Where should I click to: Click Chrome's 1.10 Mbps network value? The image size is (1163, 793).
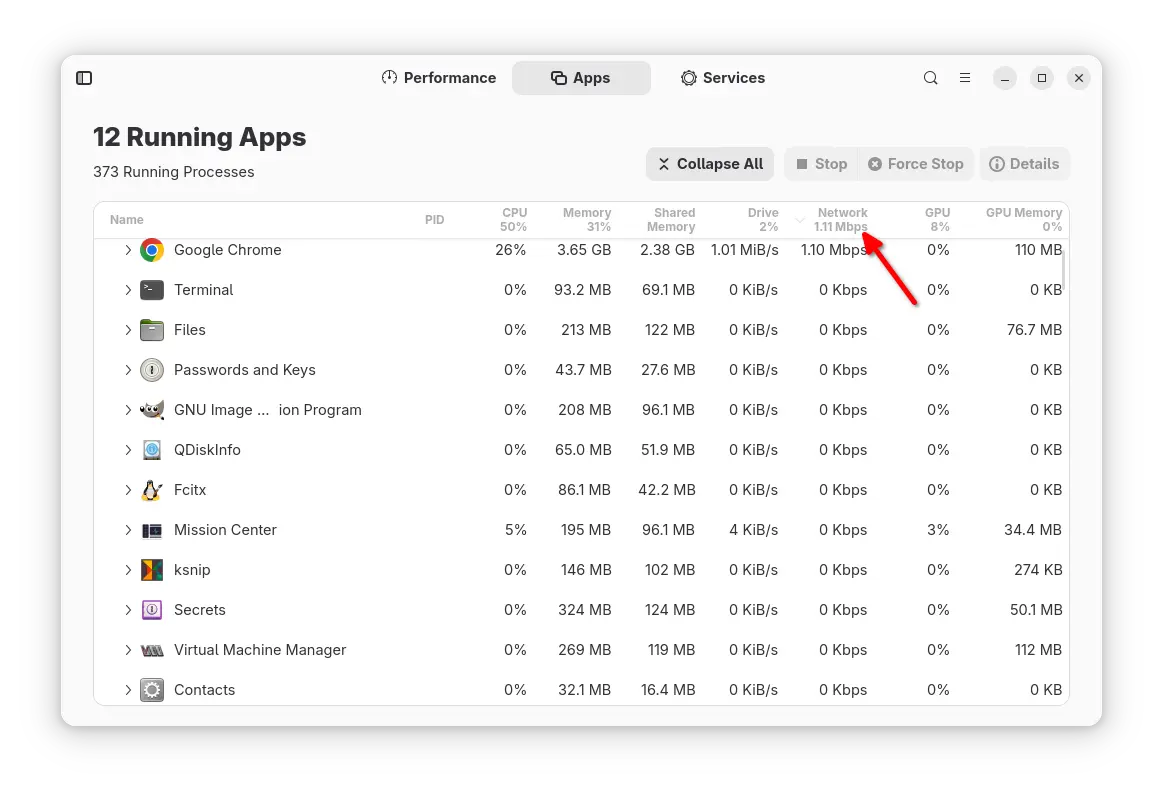(834, 250)
